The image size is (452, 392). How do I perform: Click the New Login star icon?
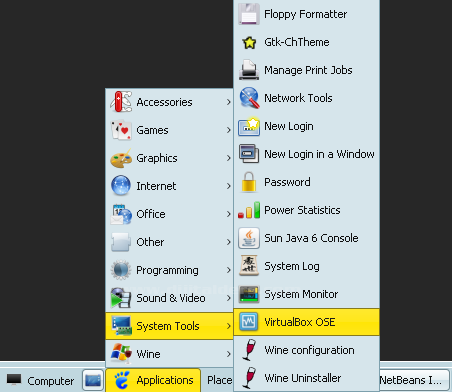(249, 126)
